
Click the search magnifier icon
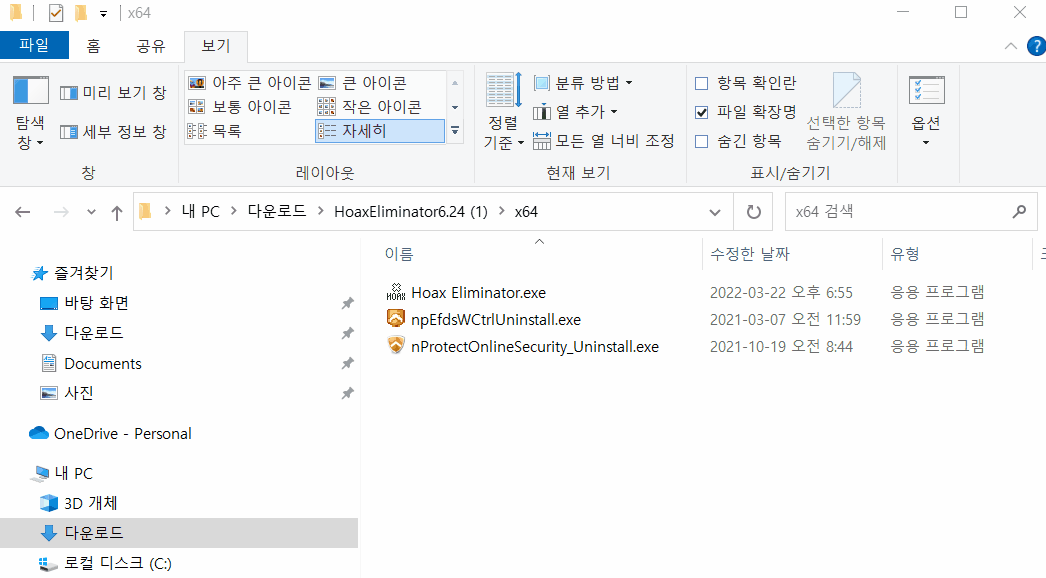[x=1019, y=212]
